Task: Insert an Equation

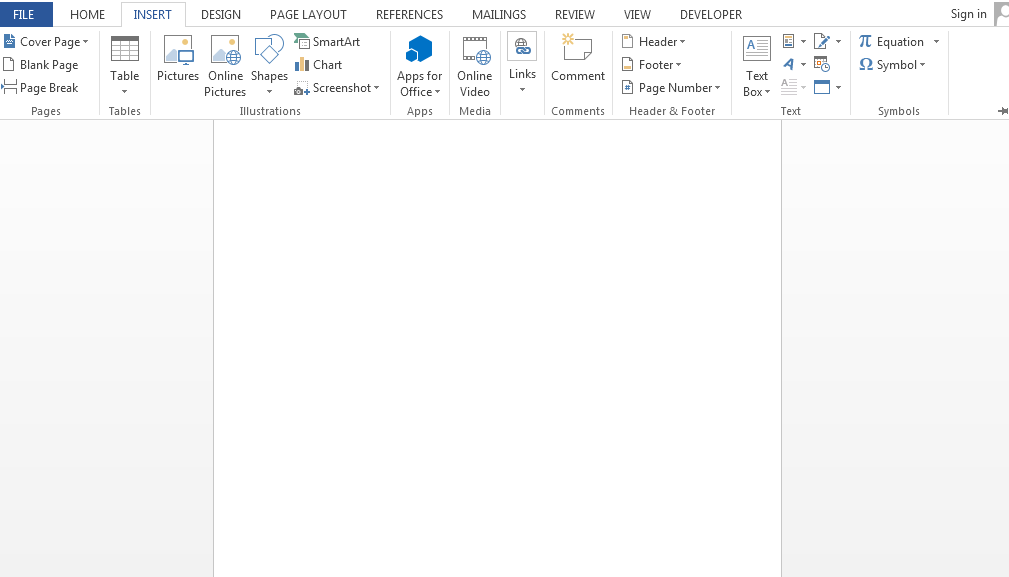Action: (x=893, y=41)
